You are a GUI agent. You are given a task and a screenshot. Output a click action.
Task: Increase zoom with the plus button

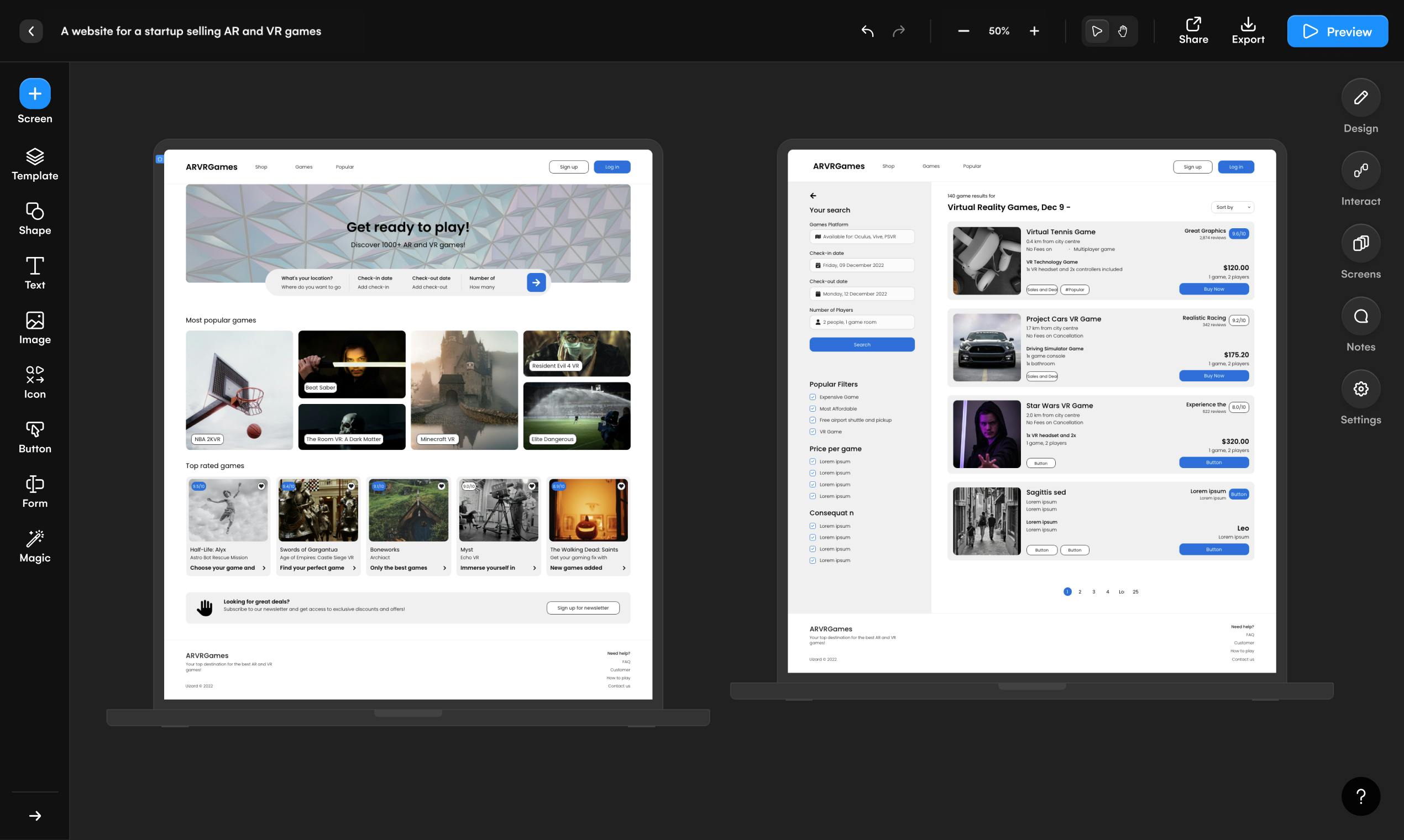coord(1034,31)
